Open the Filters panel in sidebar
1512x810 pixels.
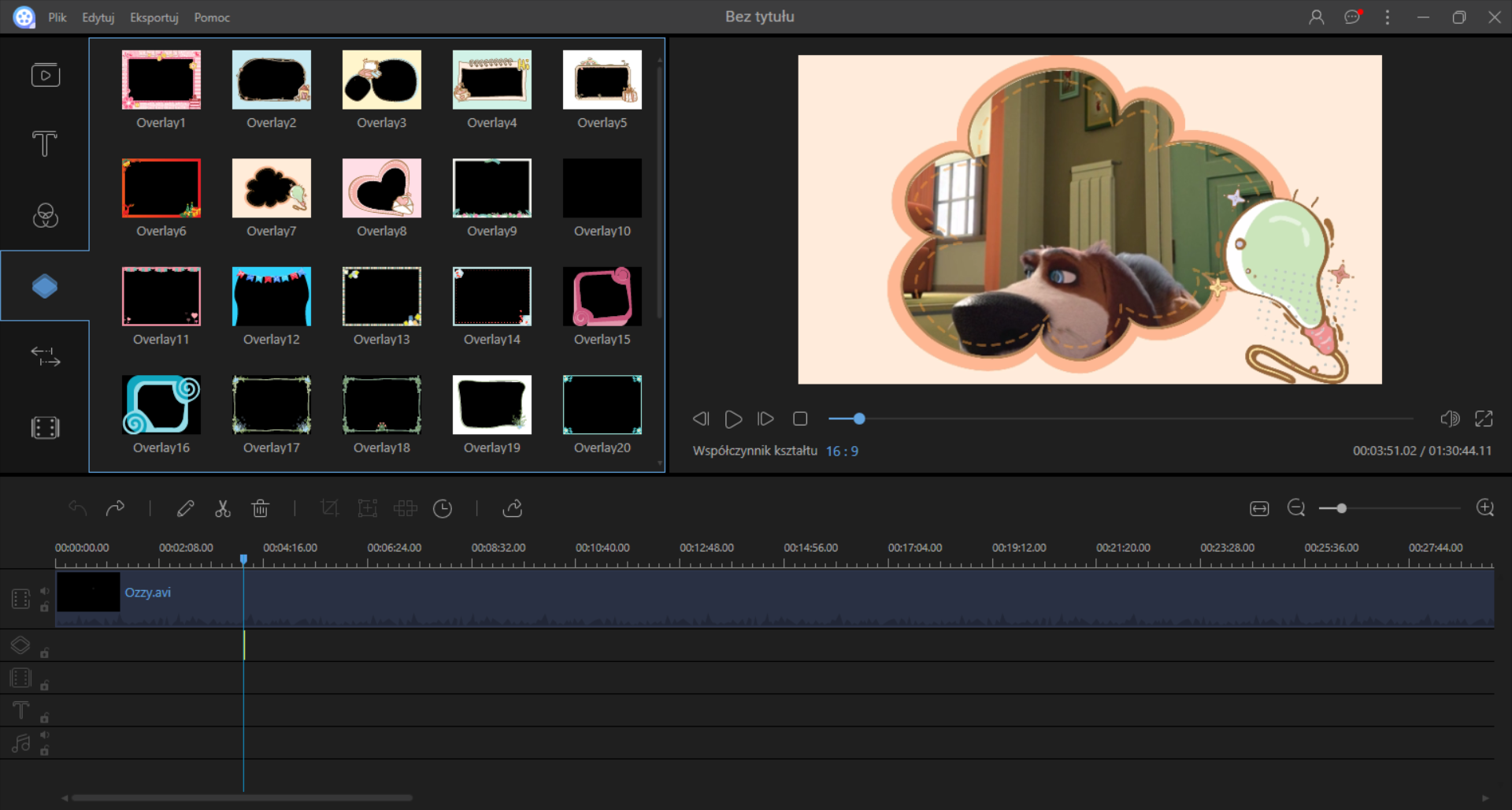point(45,216)
